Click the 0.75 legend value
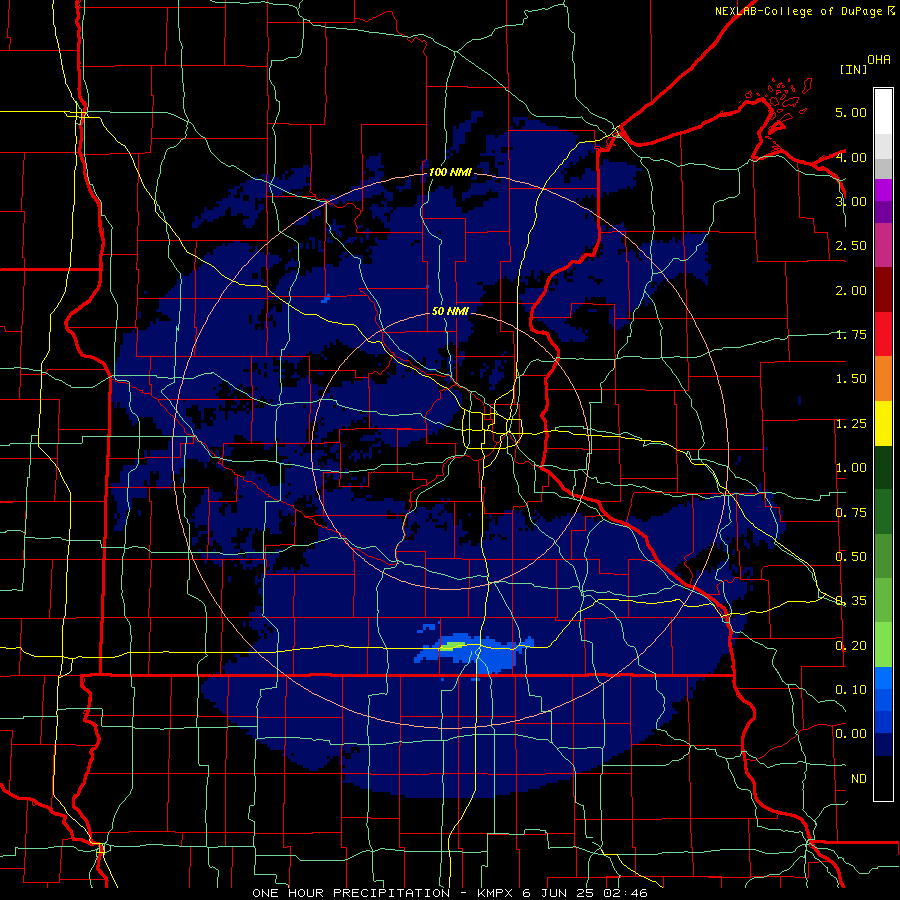The image size is (900, 900). point(851,513)
